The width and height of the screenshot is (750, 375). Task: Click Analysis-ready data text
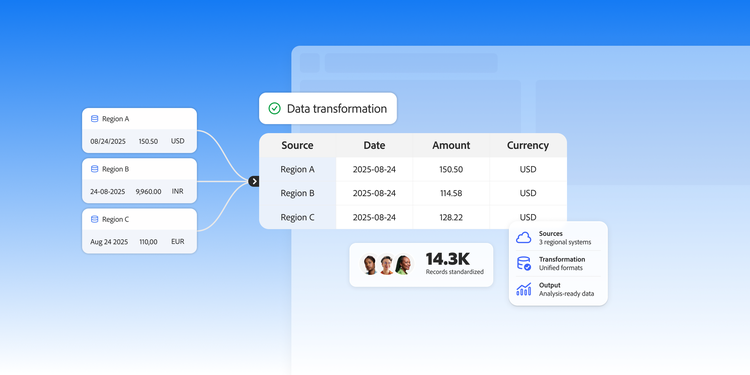pos(566,294)
